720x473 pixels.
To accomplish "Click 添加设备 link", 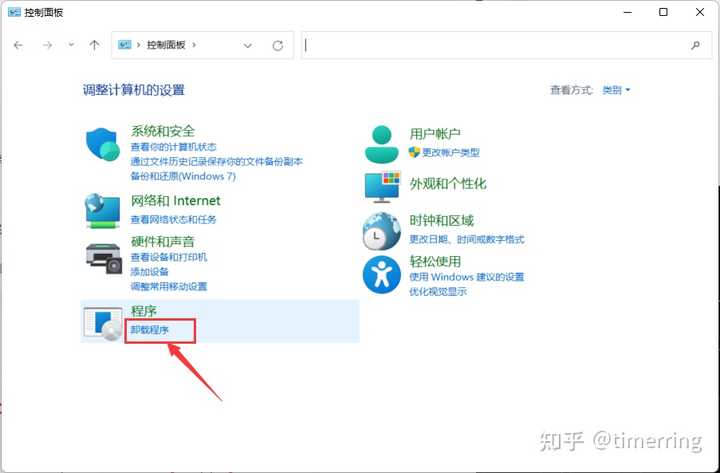I will (150, 272).
